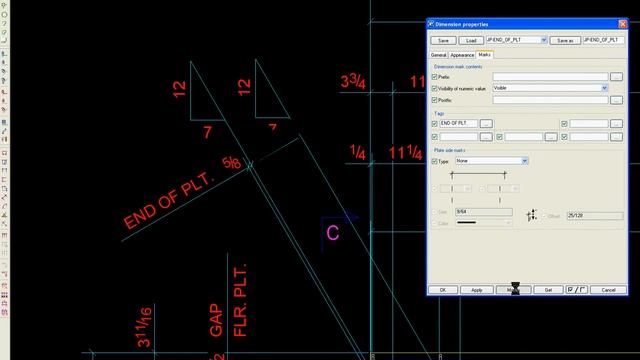640x360 pixels.
Task: Click the Postfix text field
Action: [550, 100]
